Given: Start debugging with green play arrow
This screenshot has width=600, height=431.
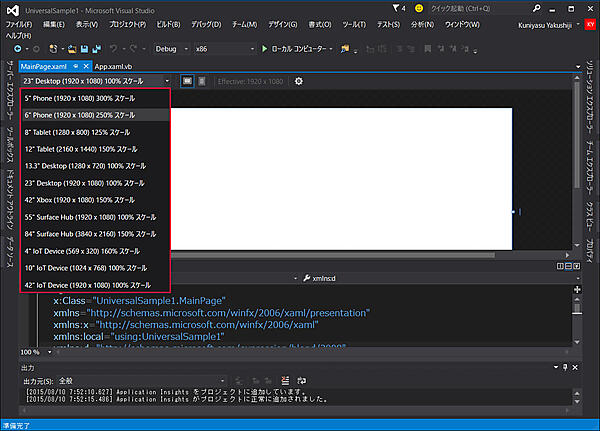Looking at the screenshot, I should point(265,48).
